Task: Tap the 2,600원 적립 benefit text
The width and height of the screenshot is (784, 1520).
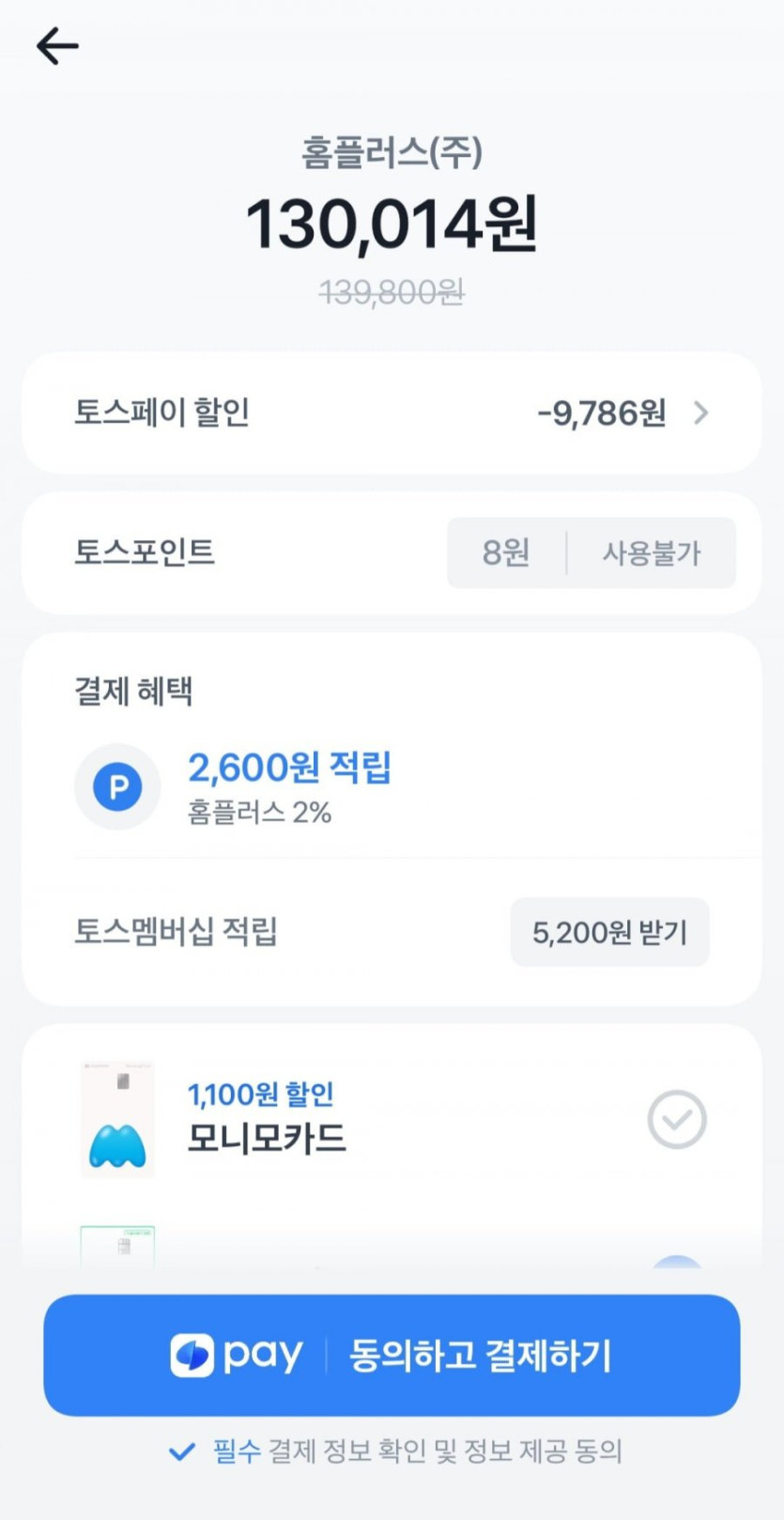Action: [x=289, y=768]
